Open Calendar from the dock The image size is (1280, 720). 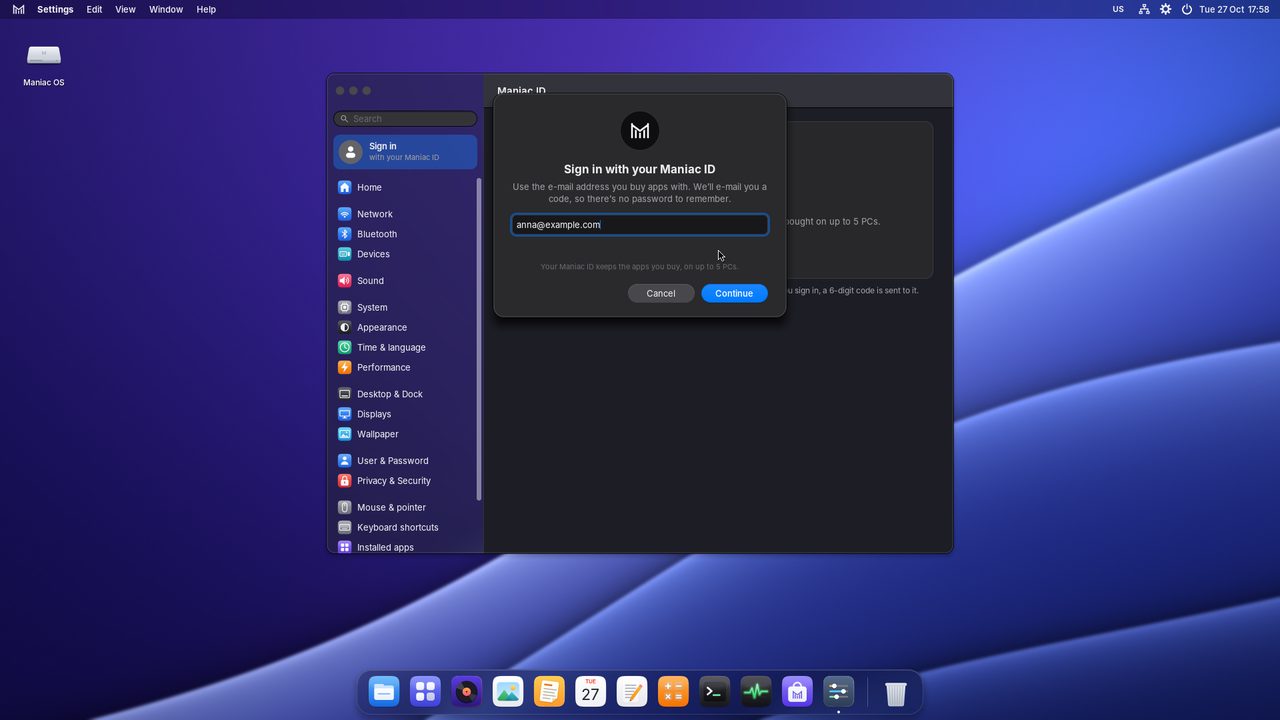tap(590, 692)
